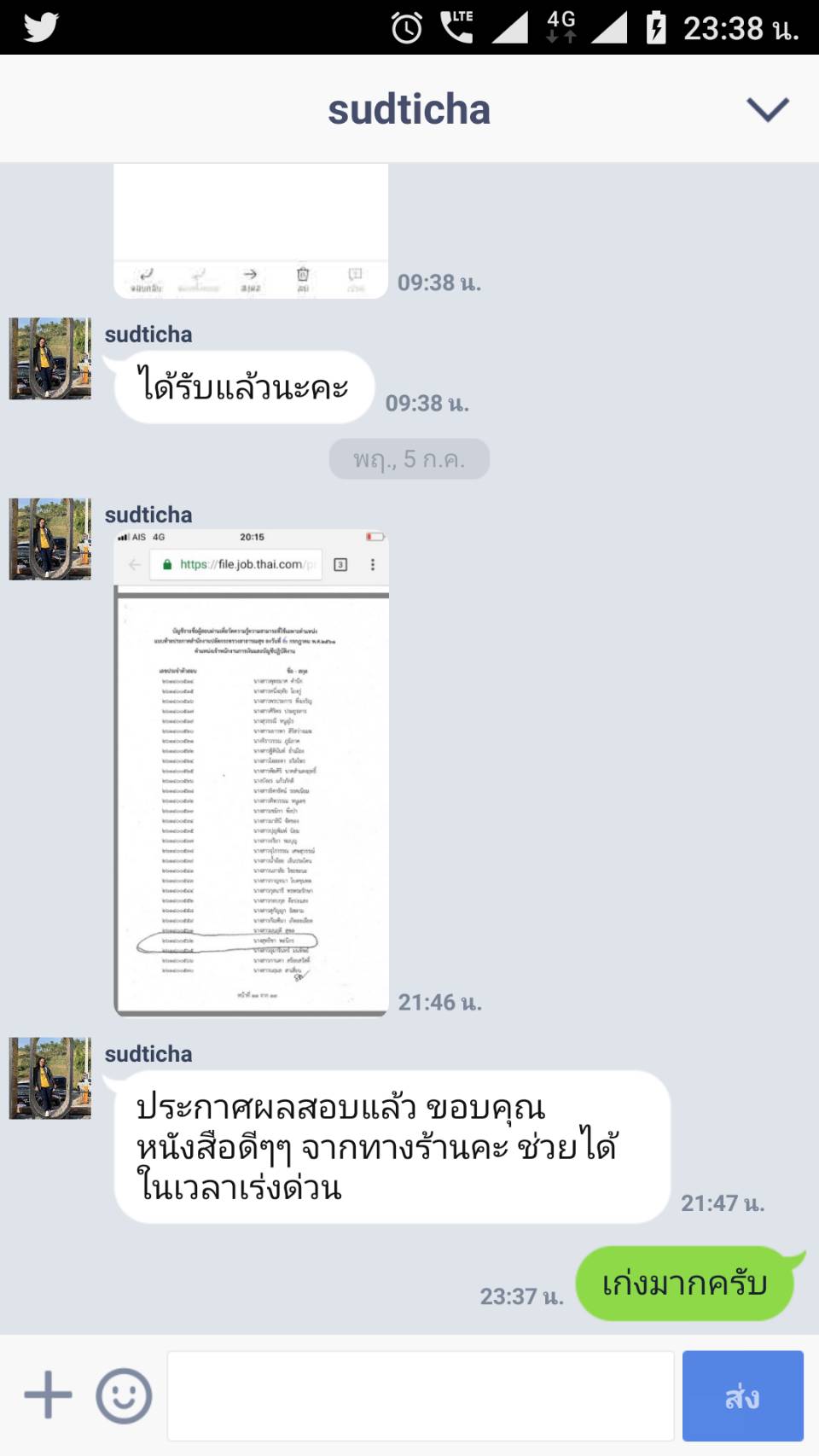Tap sudticha's avatar beside the document image
The width and height of the screenshot is (819, 1456).
(x=49, y=539)
